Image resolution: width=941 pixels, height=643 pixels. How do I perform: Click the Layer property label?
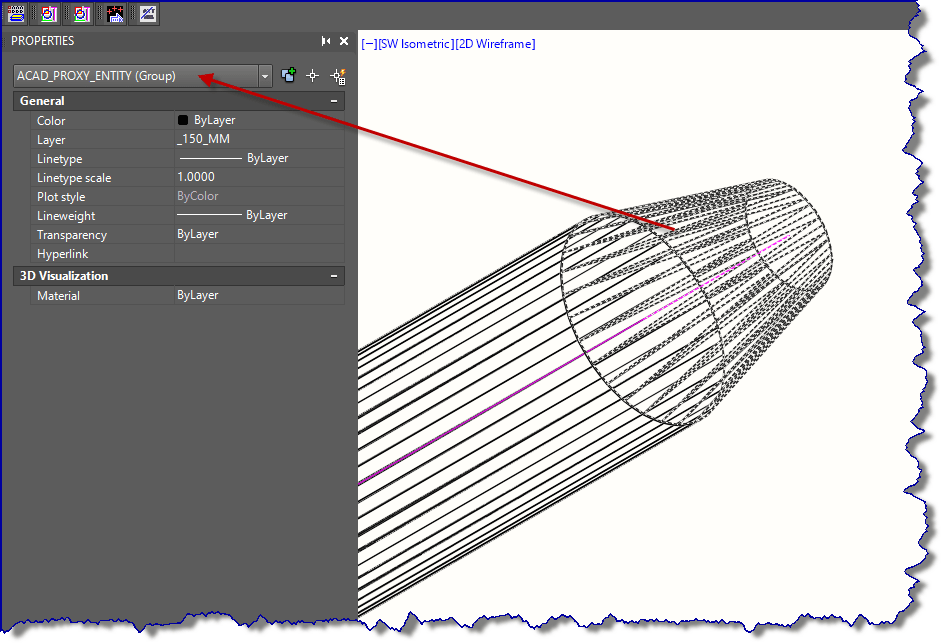coord(51,140)
